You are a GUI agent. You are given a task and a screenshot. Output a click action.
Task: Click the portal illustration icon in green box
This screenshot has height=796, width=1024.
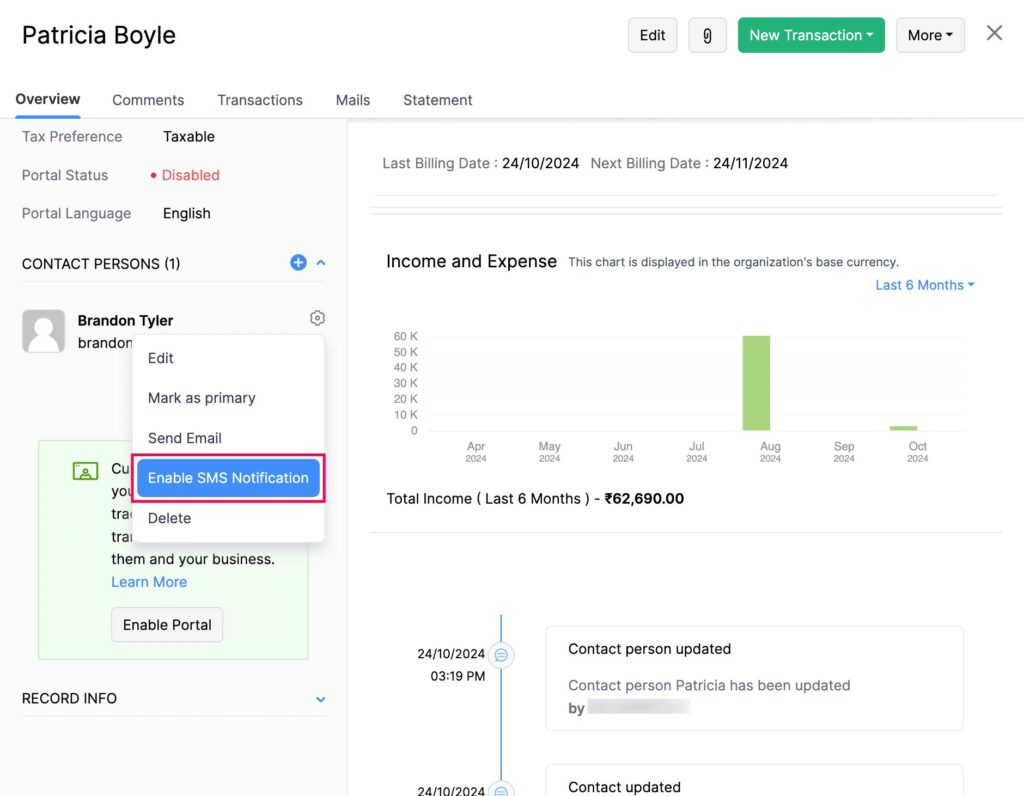click(x=85, y=470)
